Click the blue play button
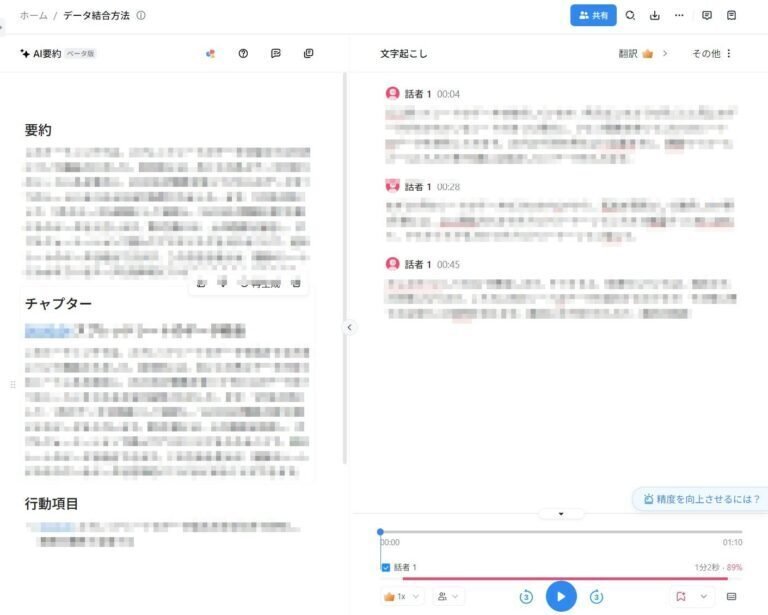This screenshot has height=615, width=768. click(x=561, y=596)
